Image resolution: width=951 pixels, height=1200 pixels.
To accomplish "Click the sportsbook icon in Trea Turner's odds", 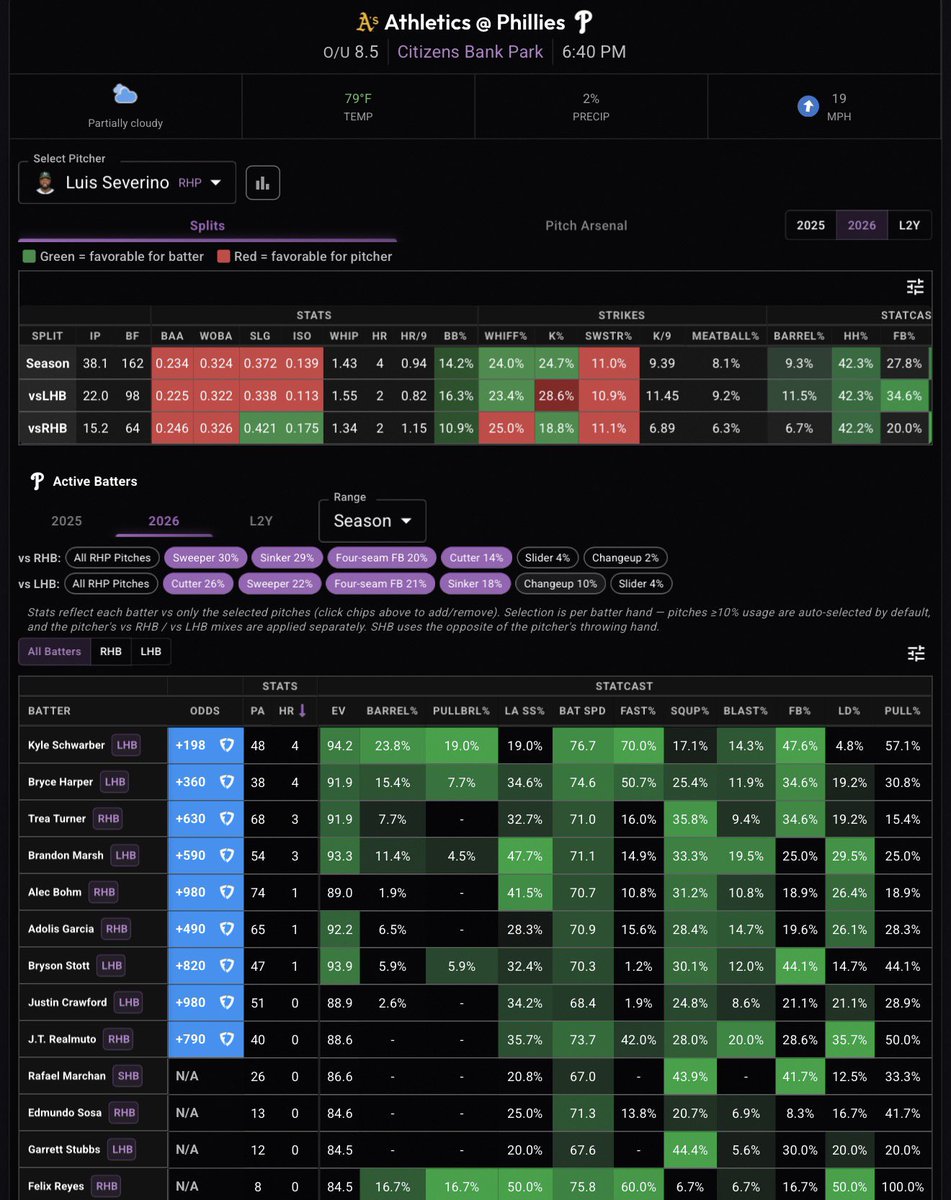I will click(x=226, y=819).
